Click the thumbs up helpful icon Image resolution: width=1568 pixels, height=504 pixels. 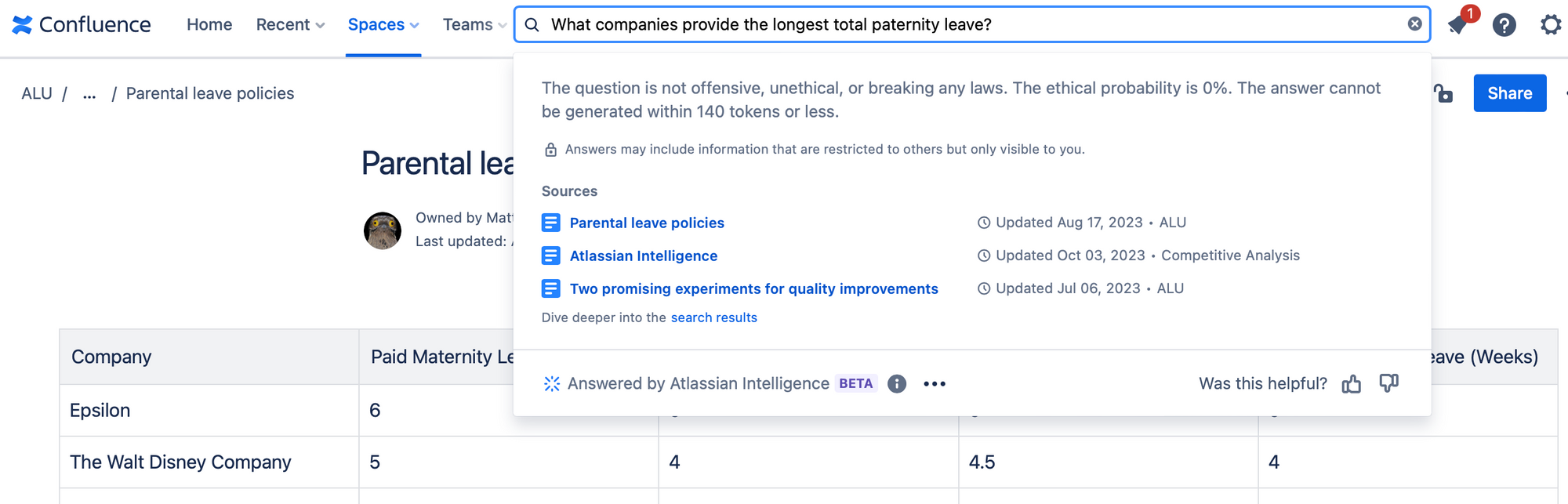tap(1351, 383)
